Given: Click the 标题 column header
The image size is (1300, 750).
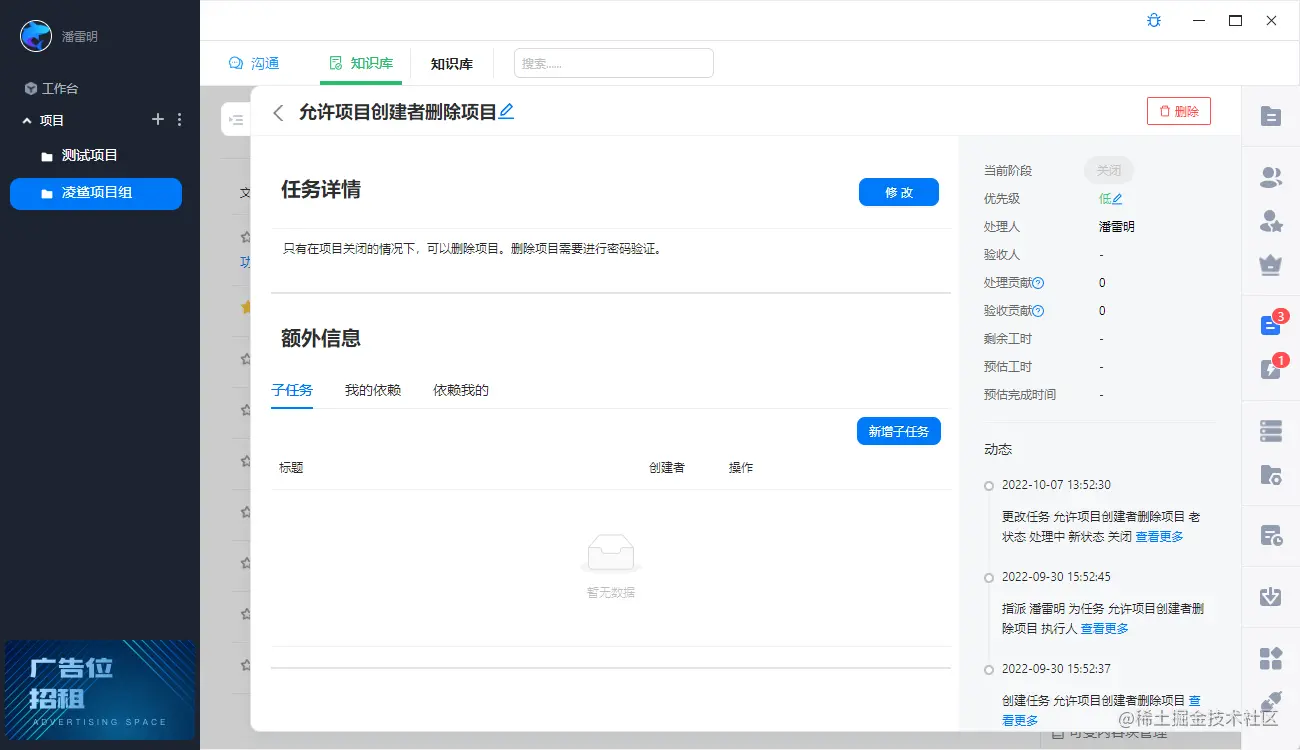Looking at the screenshot, I should coord(291,467).
